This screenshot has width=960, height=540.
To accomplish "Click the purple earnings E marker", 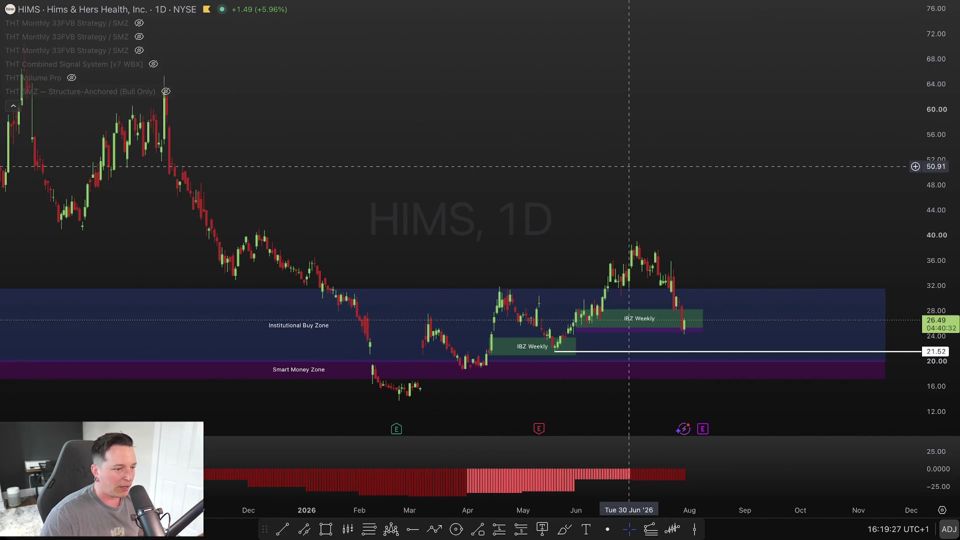I will (x=702, y=429).
